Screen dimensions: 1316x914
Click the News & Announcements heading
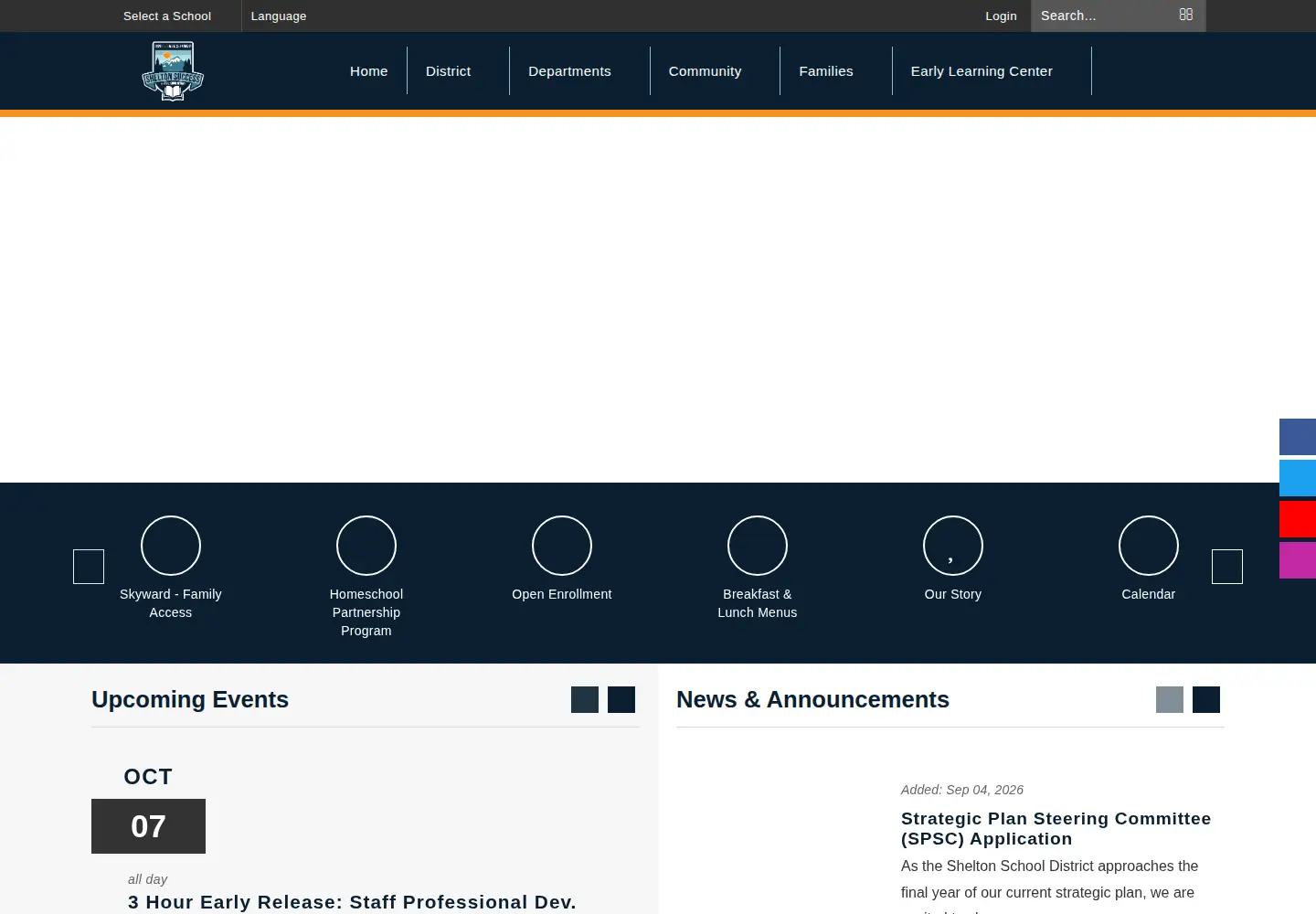812,699
